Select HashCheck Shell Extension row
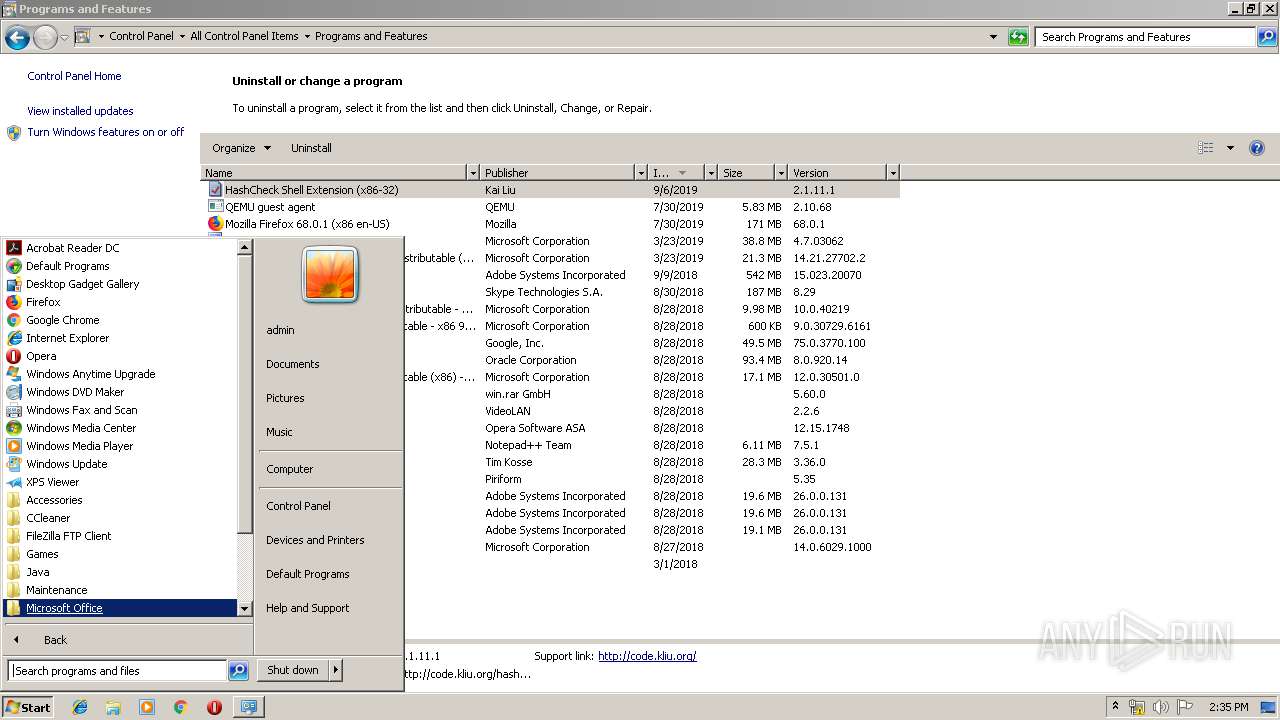This screenshot has height=720, width=1280. point(550,190)
